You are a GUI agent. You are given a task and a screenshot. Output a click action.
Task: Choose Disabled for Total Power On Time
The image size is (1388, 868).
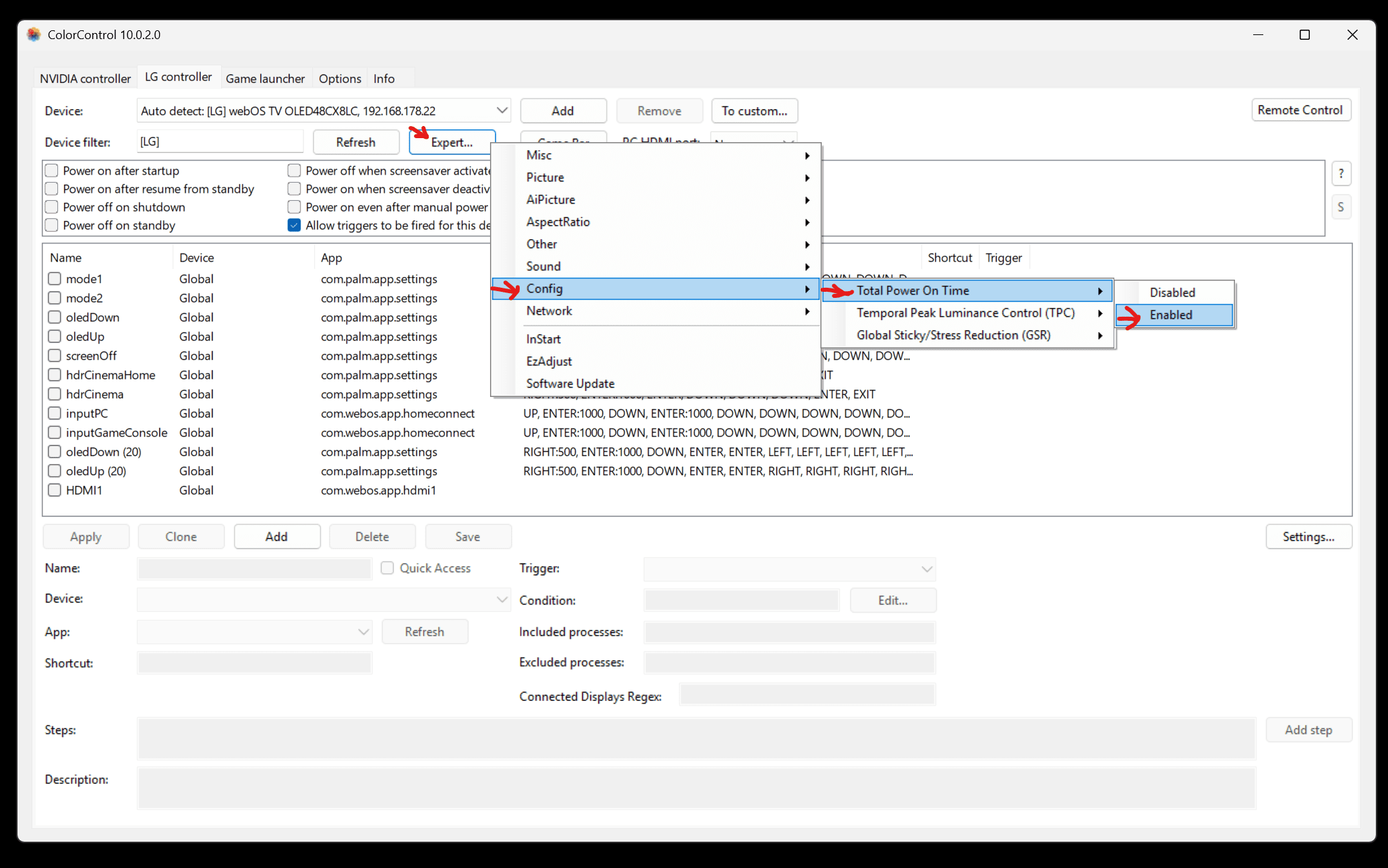point(1174,292)
